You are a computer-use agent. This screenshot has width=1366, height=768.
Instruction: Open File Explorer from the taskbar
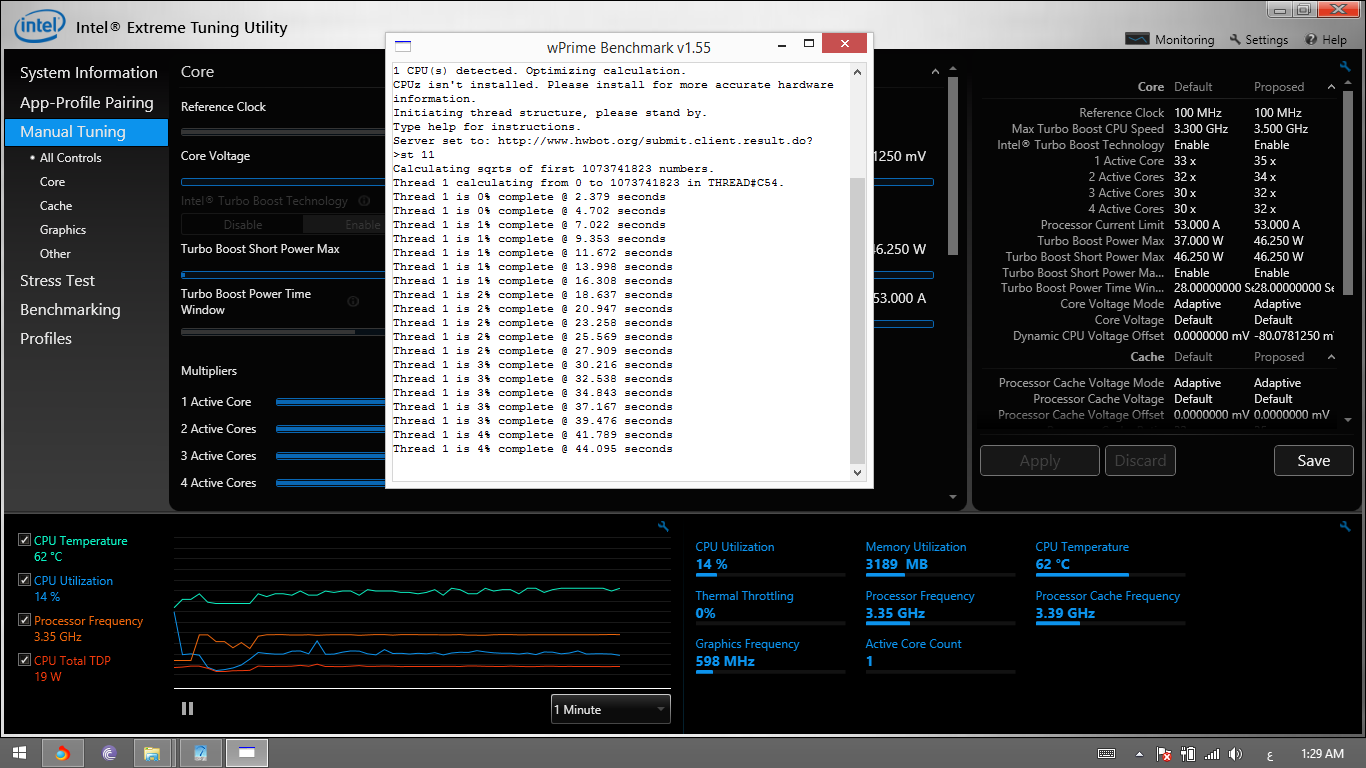pyautogui.click(x=152, y=753)
